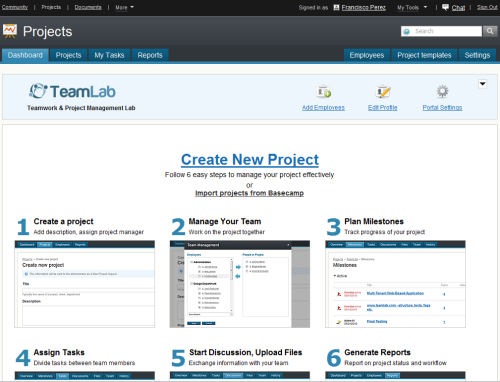Click the Start Discussion, Upload Files heading

[245, 352]
